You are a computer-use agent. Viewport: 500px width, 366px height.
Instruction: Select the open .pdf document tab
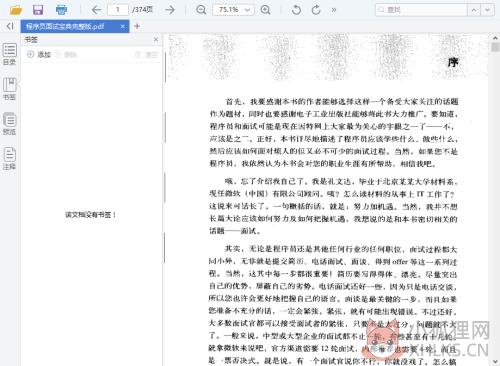(75, 26)
